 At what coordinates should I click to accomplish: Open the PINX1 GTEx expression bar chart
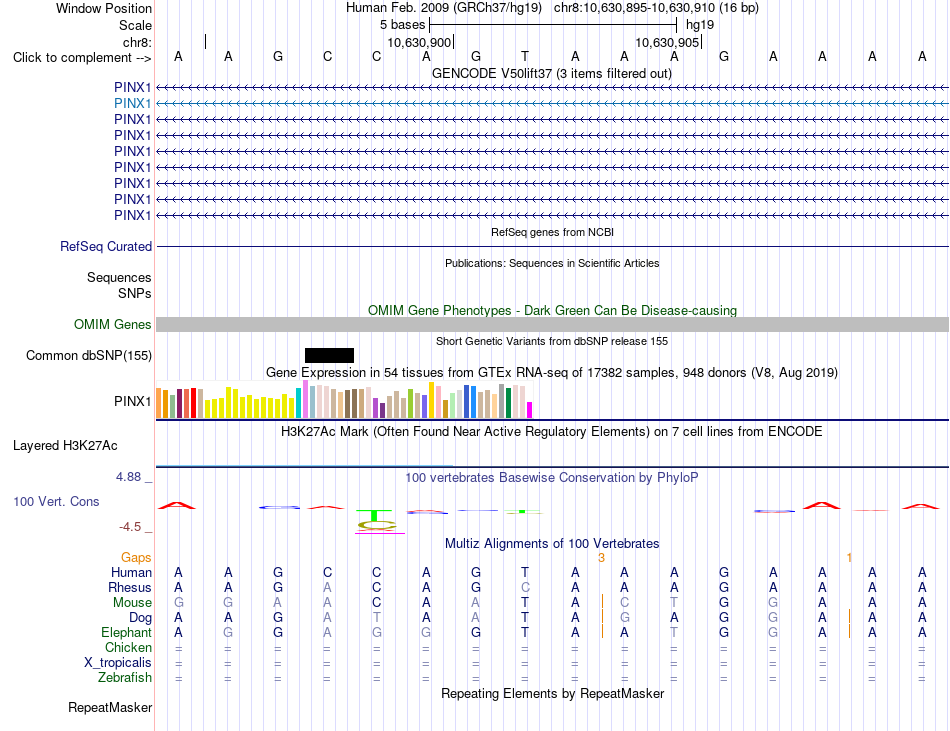point(344,400)
